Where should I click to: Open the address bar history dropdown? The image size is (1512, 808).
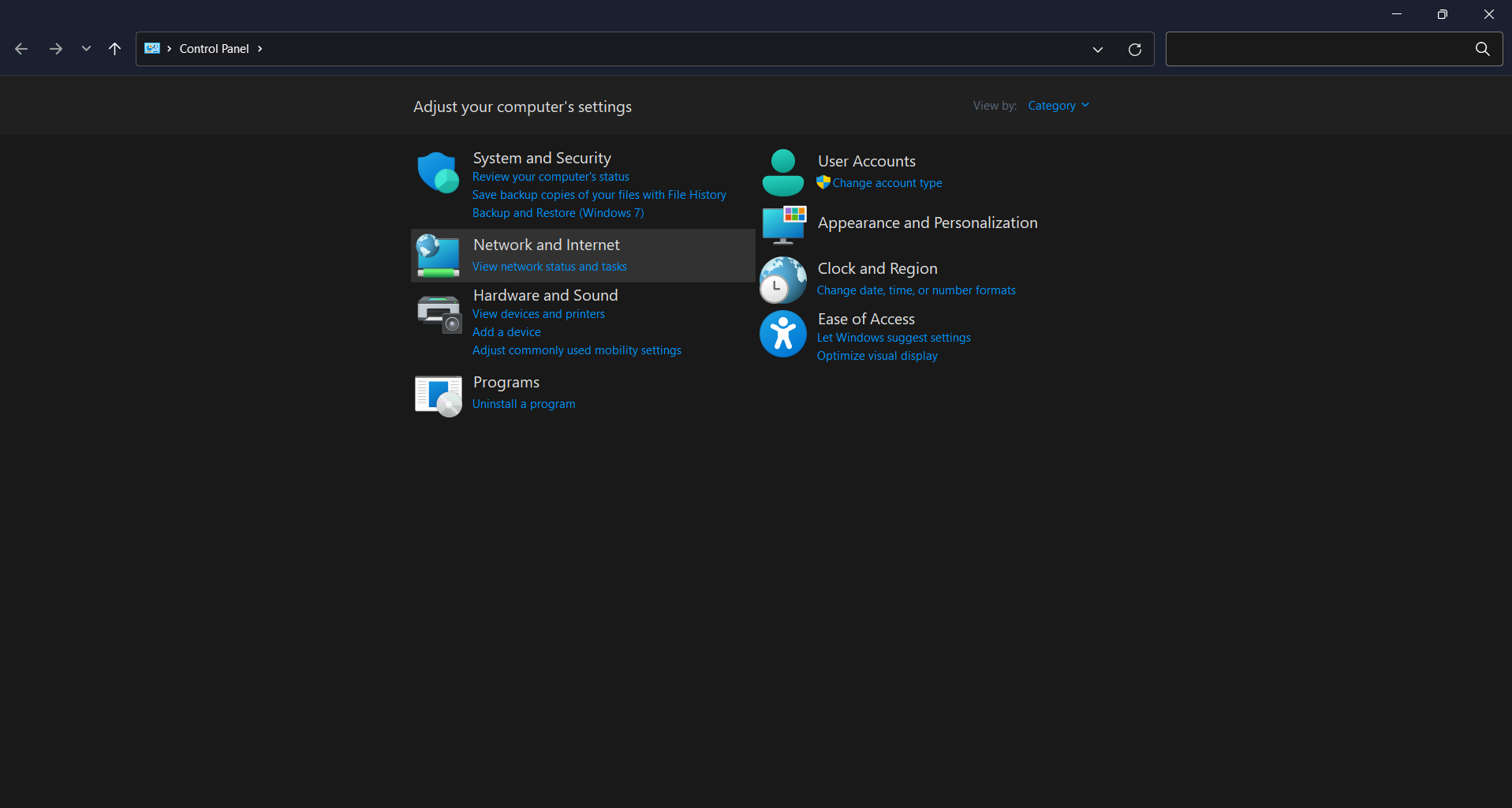(x=1097, y=49)
